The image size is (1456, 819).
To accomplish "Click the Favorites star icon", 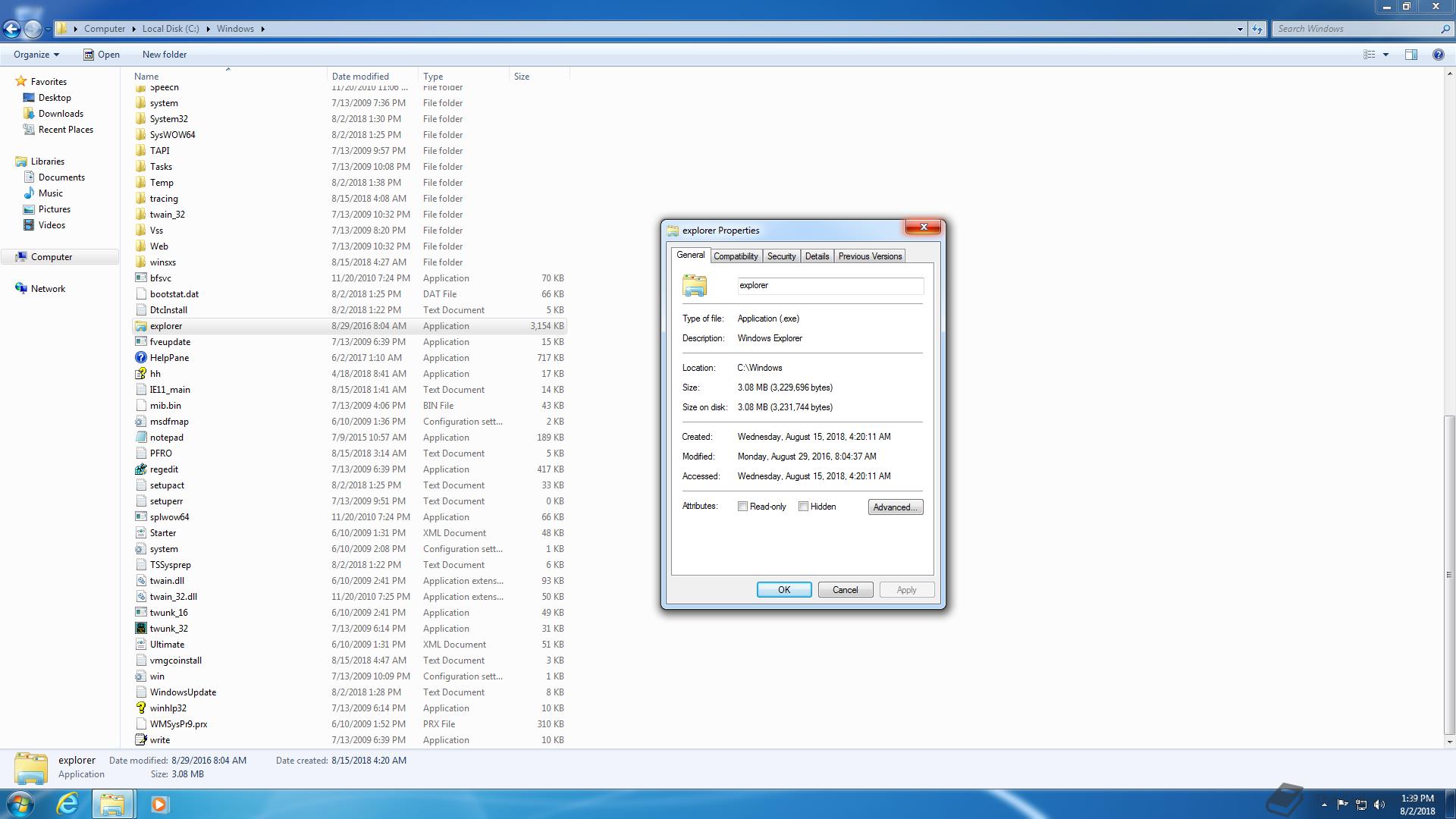I will [x=21, y=81].
